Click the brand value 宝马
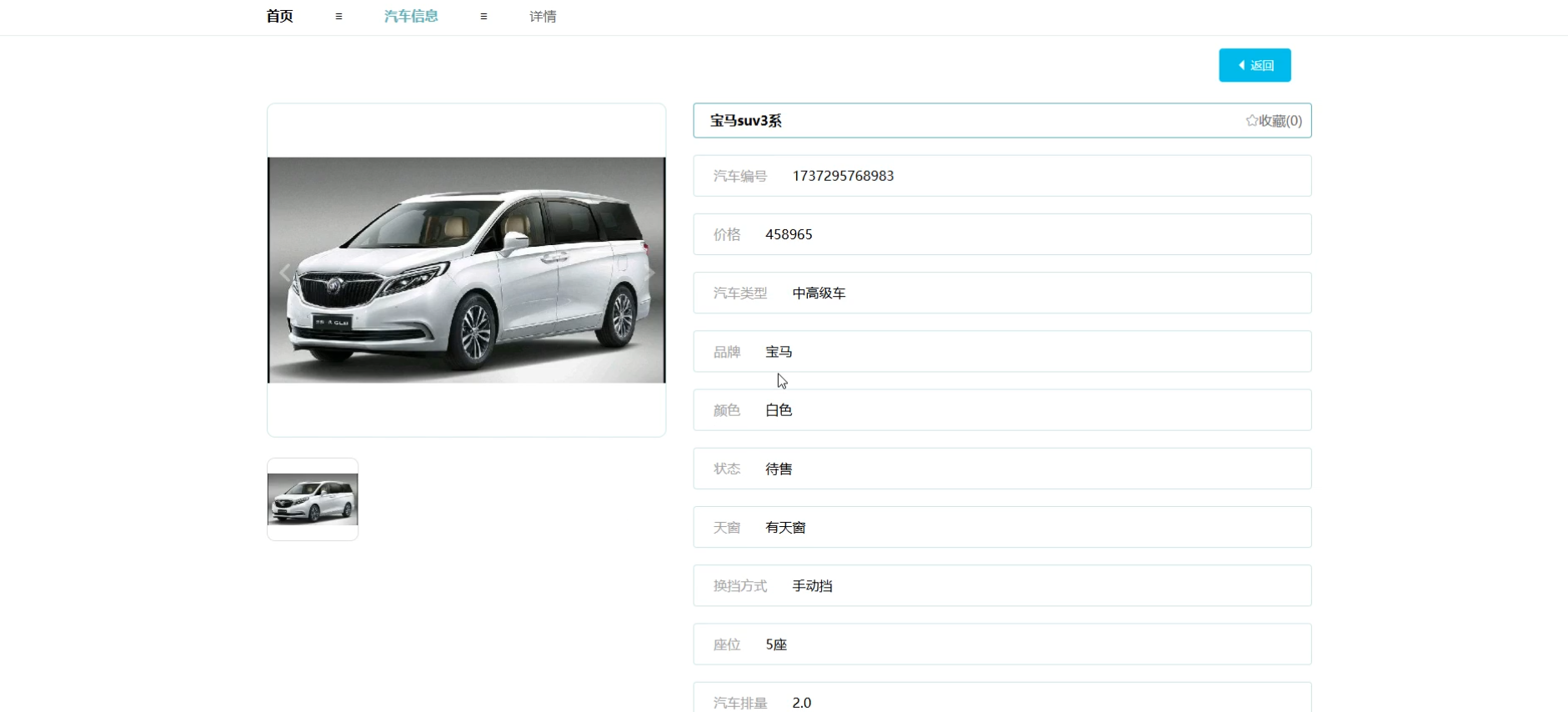This screenshot has width=1568, height=712. coord(779,352)
